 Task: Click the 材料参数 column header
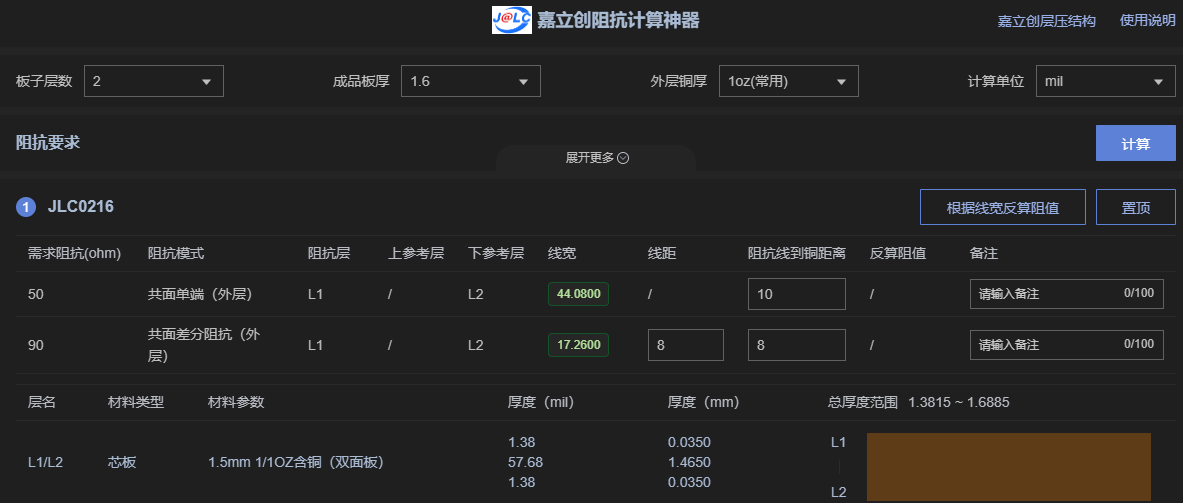(236, 403)
